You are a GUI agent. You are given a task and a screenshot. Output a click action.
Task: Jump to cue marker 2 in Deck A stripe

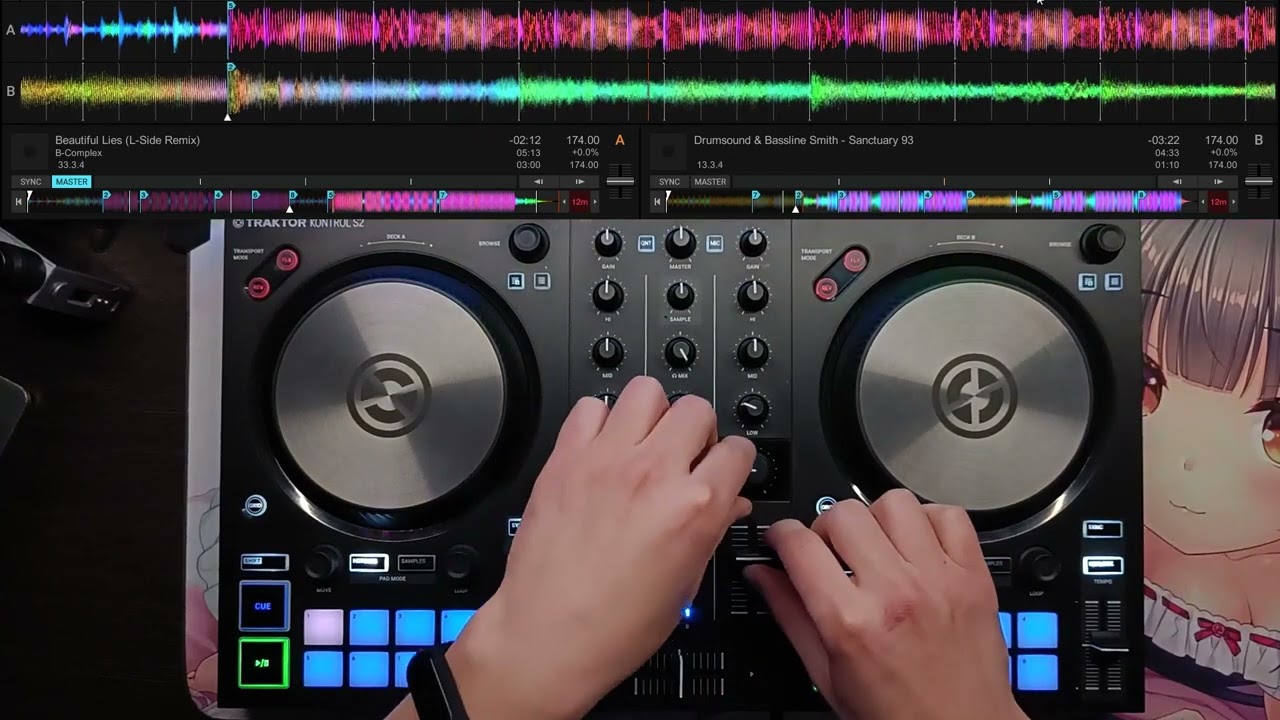point(106,195)
